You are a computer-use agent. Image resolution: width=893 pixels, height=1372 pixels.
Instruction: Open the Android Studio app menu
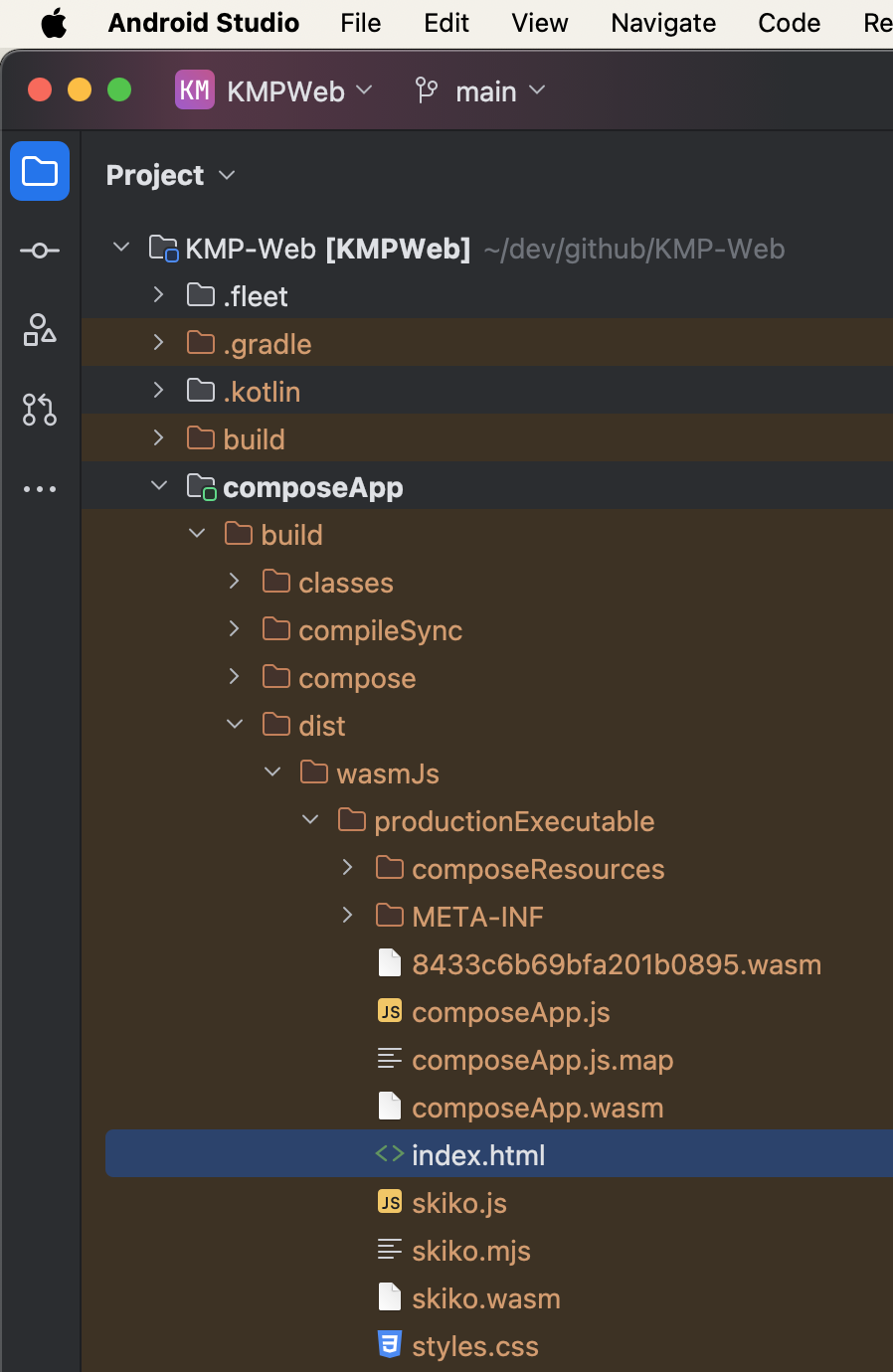204,23
